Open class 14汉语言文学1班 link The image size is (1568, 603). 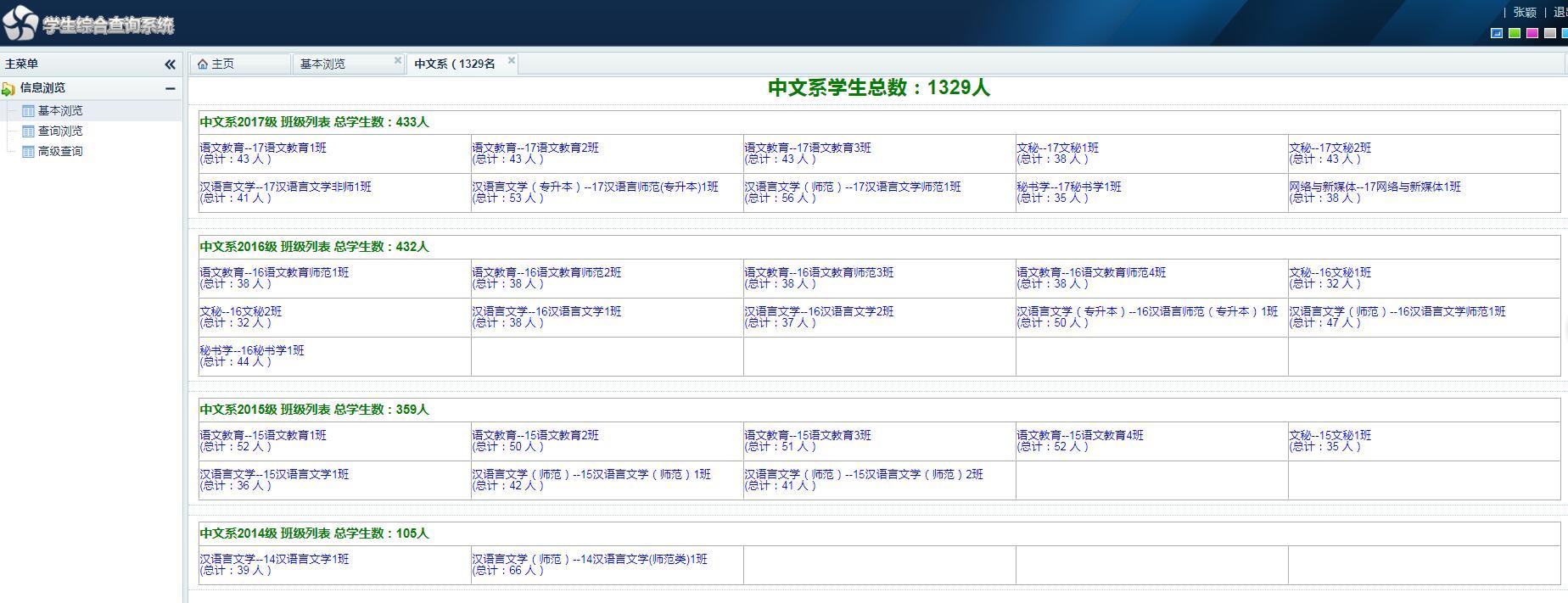pyautogui.click(x=274, y=559)
